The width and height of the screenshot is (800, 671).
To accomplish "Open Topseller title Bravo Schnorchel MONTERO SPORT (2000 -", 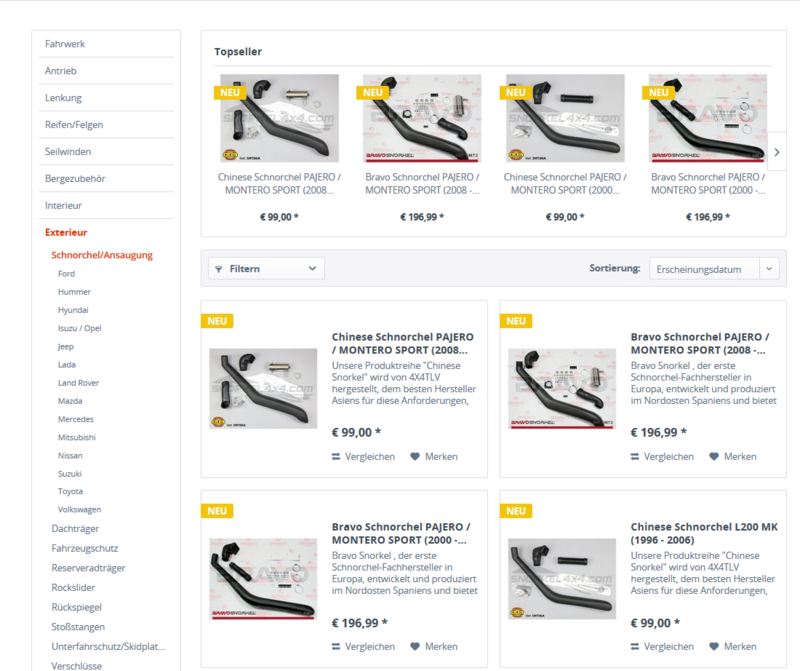I will coord(708,184).
